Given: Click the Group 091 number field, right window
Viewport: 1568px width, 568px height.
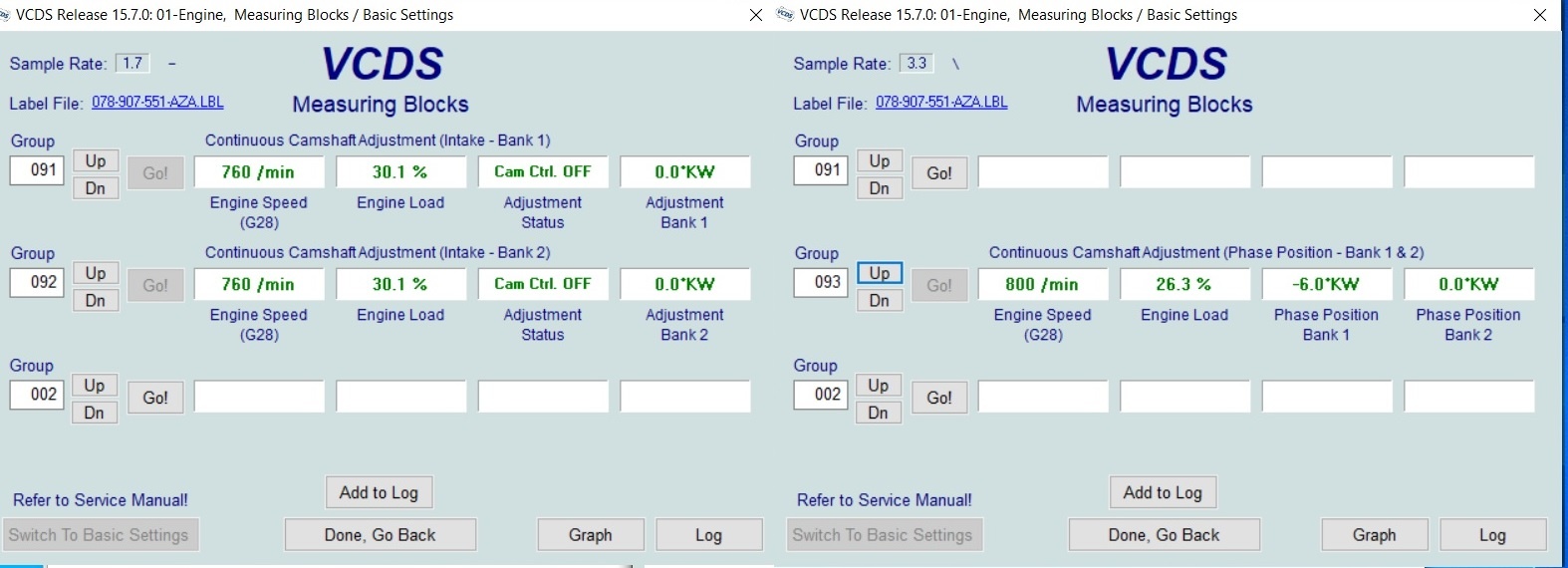Looking at the screenshot, I should (x=821, y=170).
